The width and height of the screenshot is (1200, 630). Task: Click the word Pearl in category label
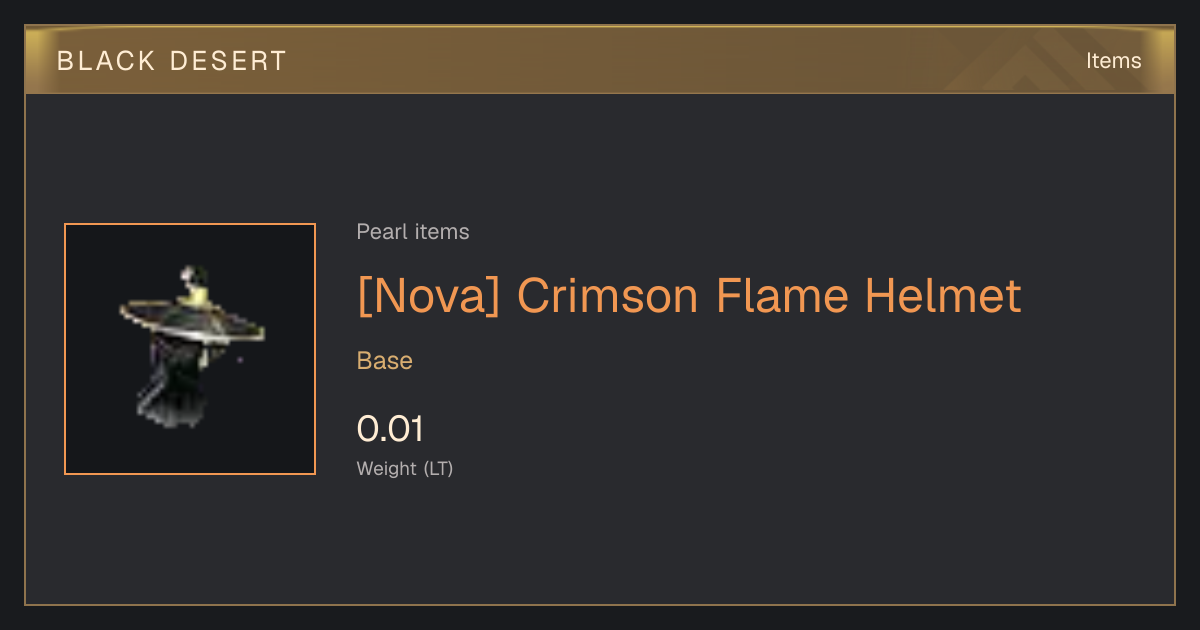[x=379, y=232]
